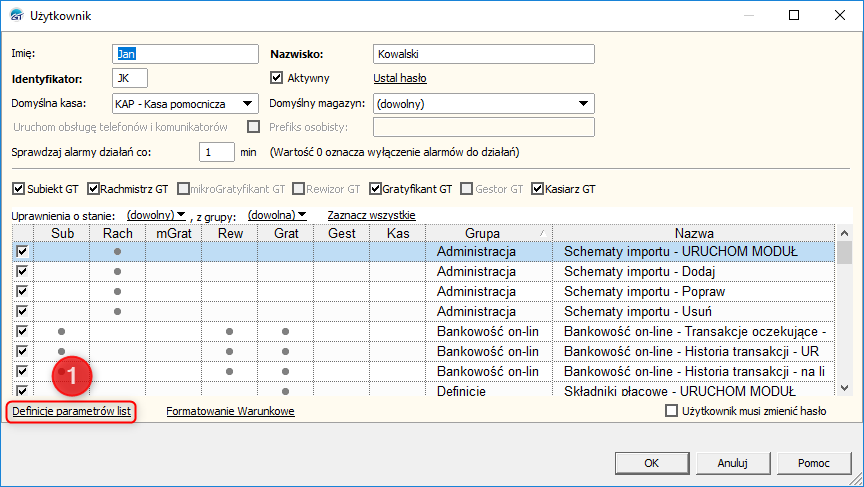Image resolution: width=864 pixels, height=487 pixels.
Task: Open the Formatowanie Warunkowe link
Action: click(x=230, y=411)
